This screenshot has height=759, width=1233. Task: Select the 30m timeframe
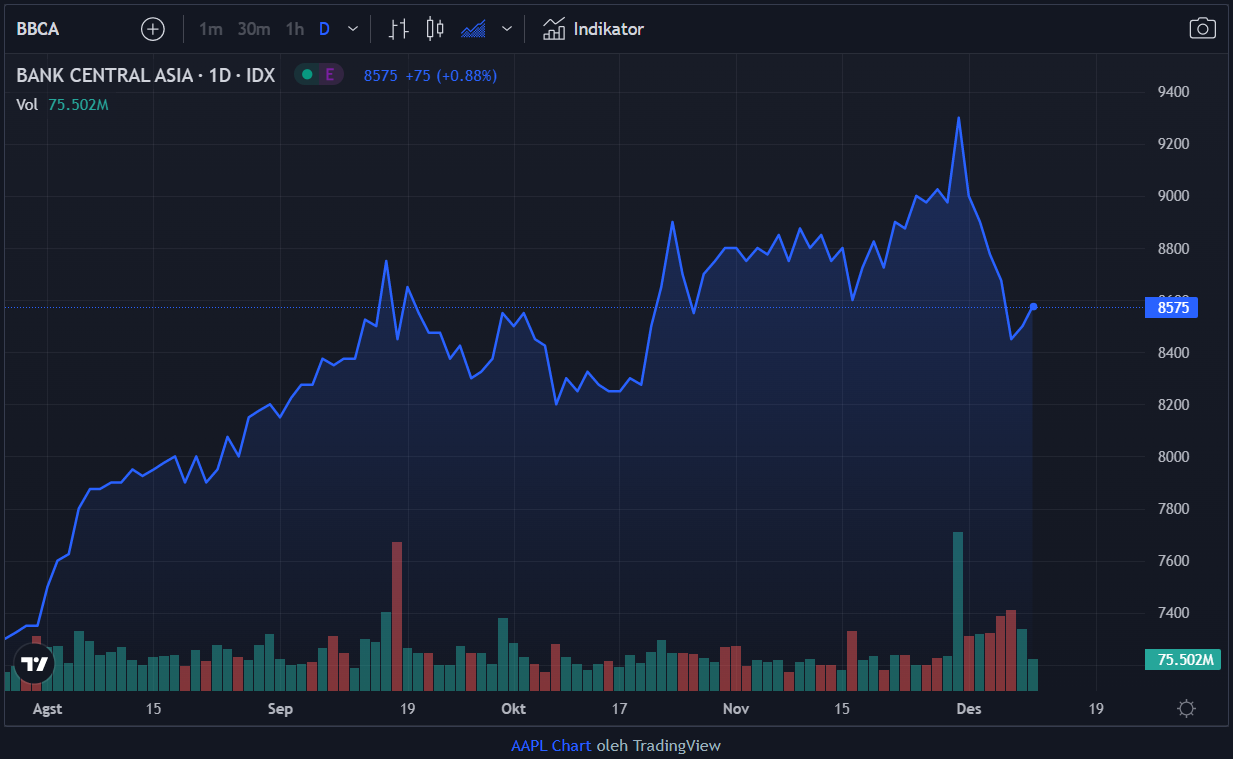point(254,29)
